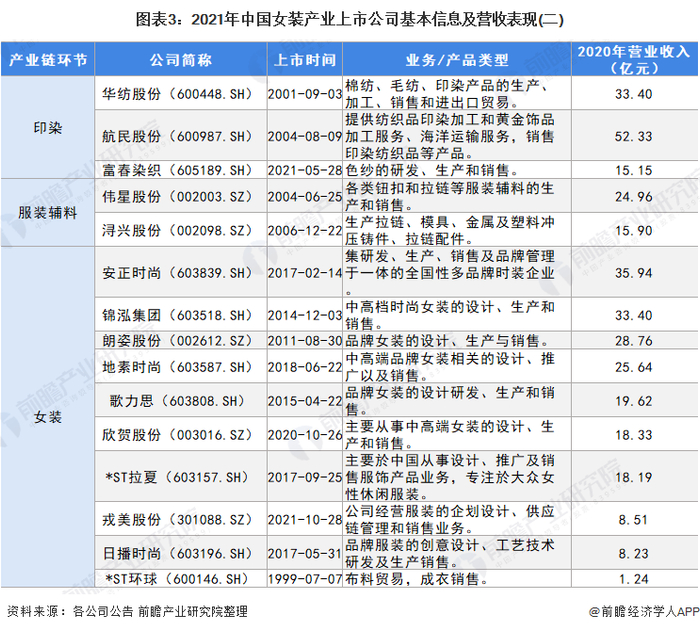Select the 印染 category cell

coord(48,128)
